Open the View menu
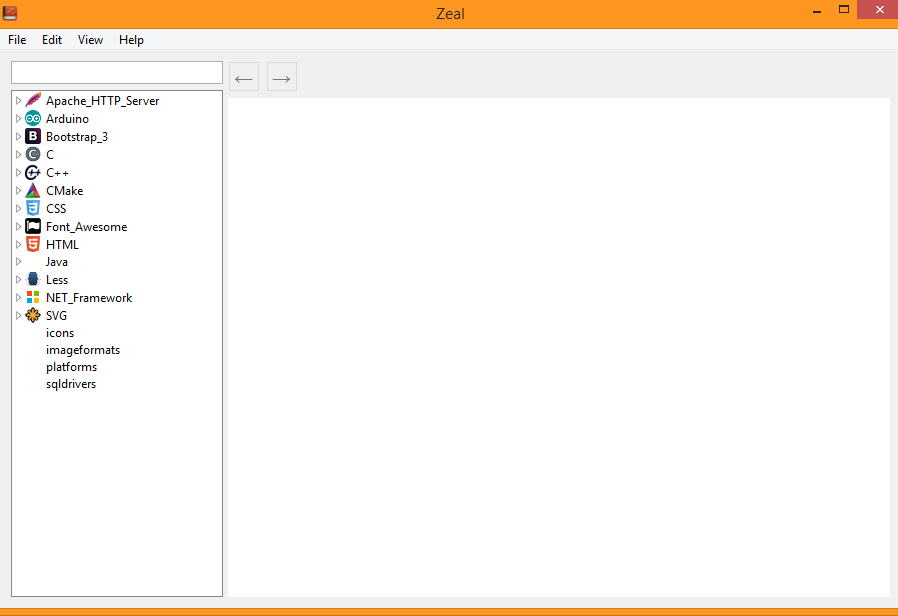This screenshot has width=898, height=616. [90, 40]
